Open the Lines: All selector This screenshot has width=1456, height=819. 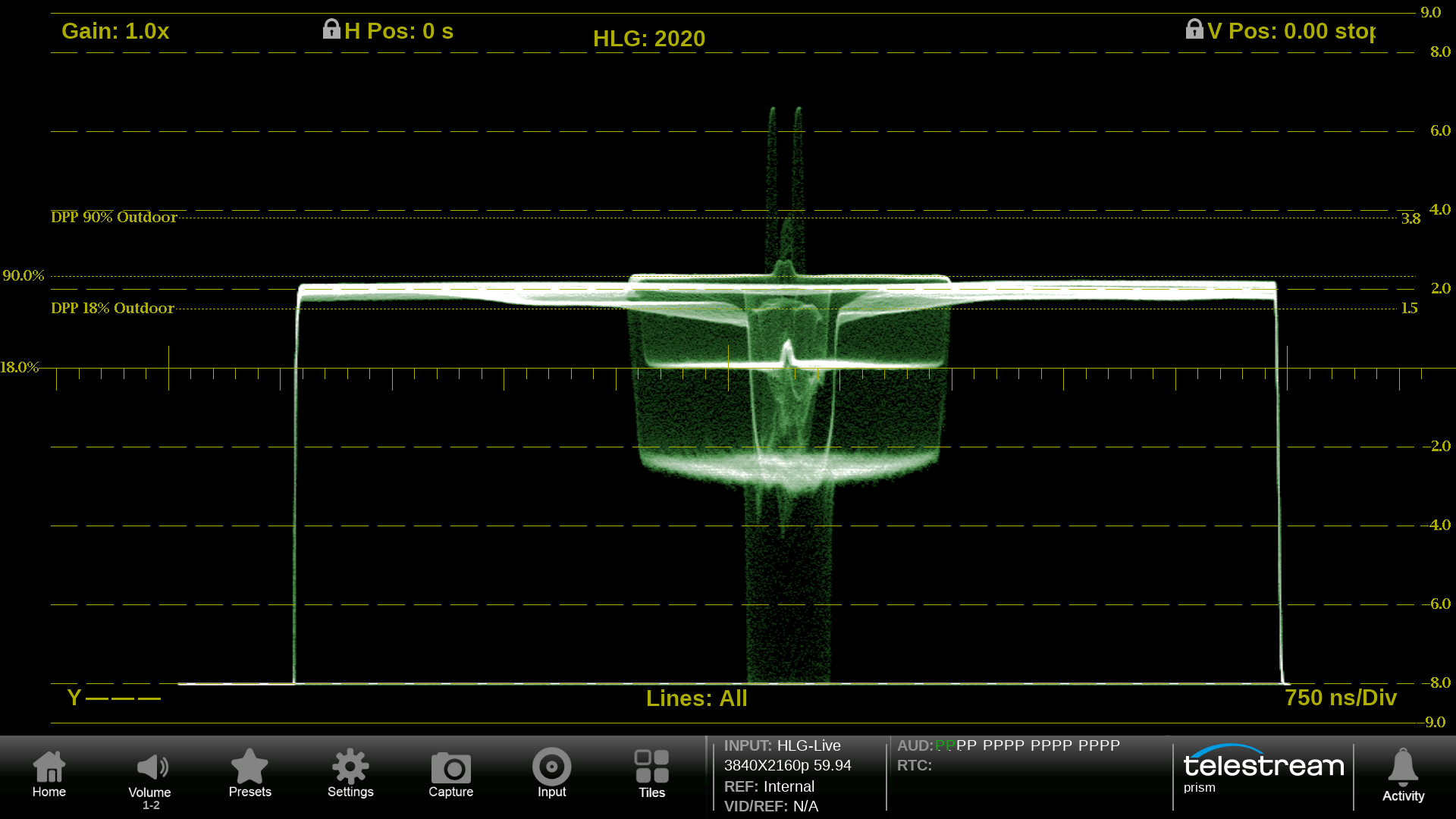(x=696, y=698)
